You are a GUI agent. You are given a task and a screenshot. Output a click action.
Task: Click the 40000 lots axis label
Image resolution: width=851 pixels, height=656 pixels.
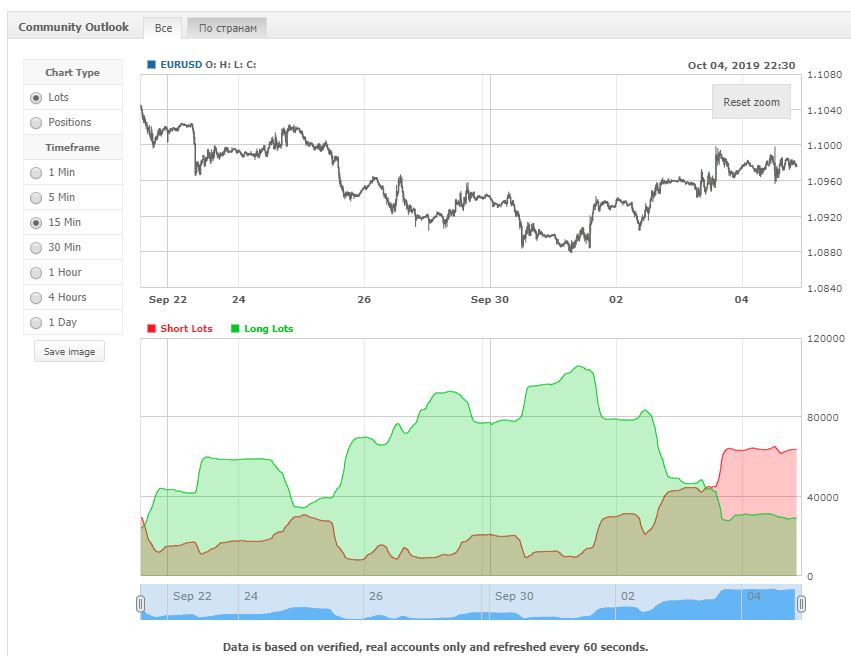822,497
